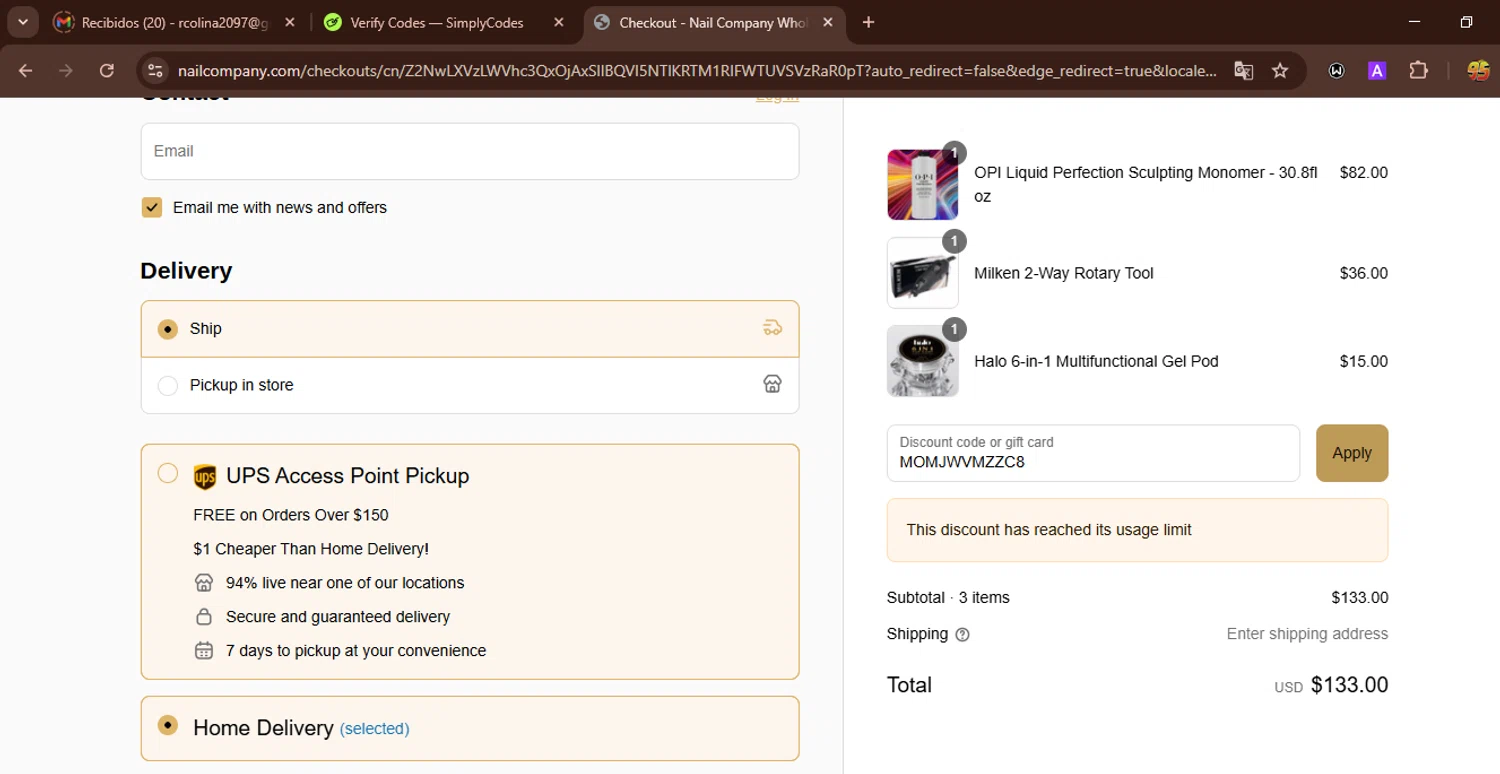Screen dimensions: 1500x774
Task: Click 'Halo 6-in-1 Multifunctional Gel Pod' name
Action: coord(1096,361)
